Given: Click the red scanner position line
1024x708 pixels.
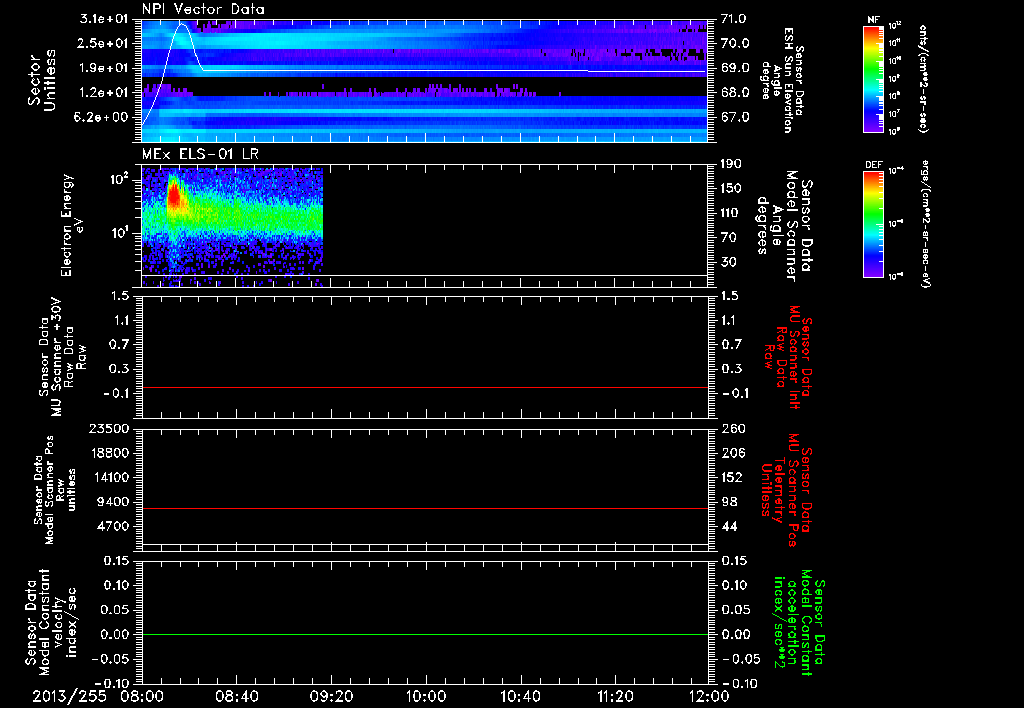Looking at the screenshot, I should coord(425,509).
